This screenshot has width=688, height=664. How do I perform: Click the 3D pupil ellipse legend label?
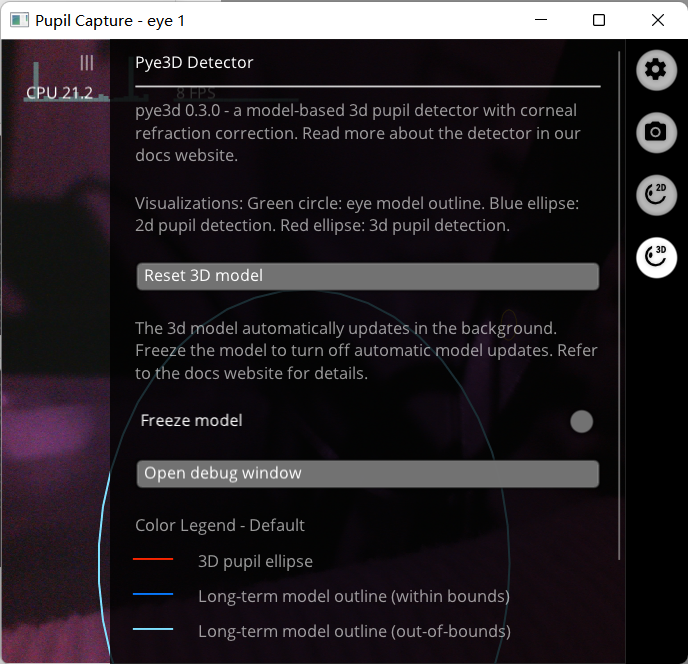tap(255, 561)
